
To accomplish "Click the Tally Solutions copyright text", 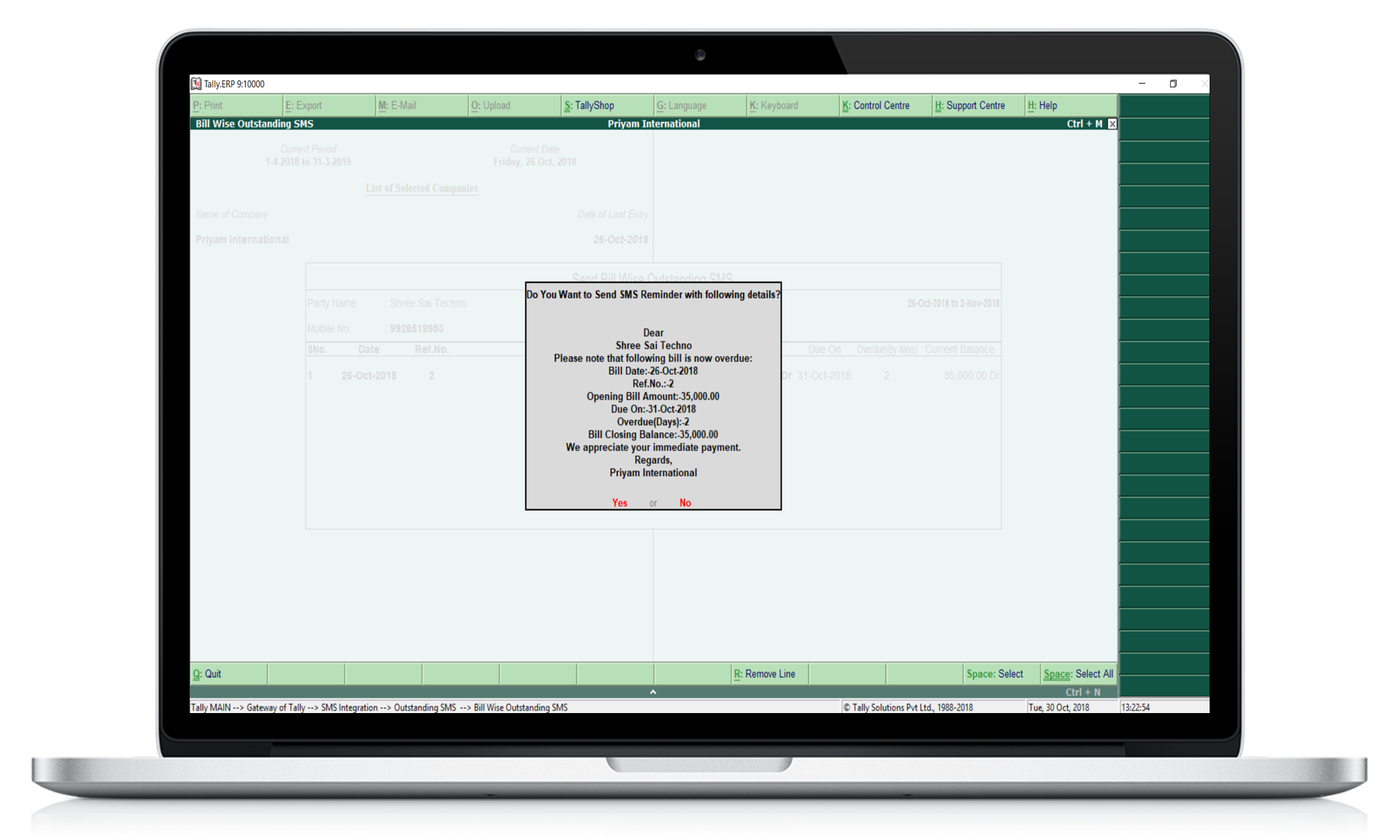I will point(908,707).
